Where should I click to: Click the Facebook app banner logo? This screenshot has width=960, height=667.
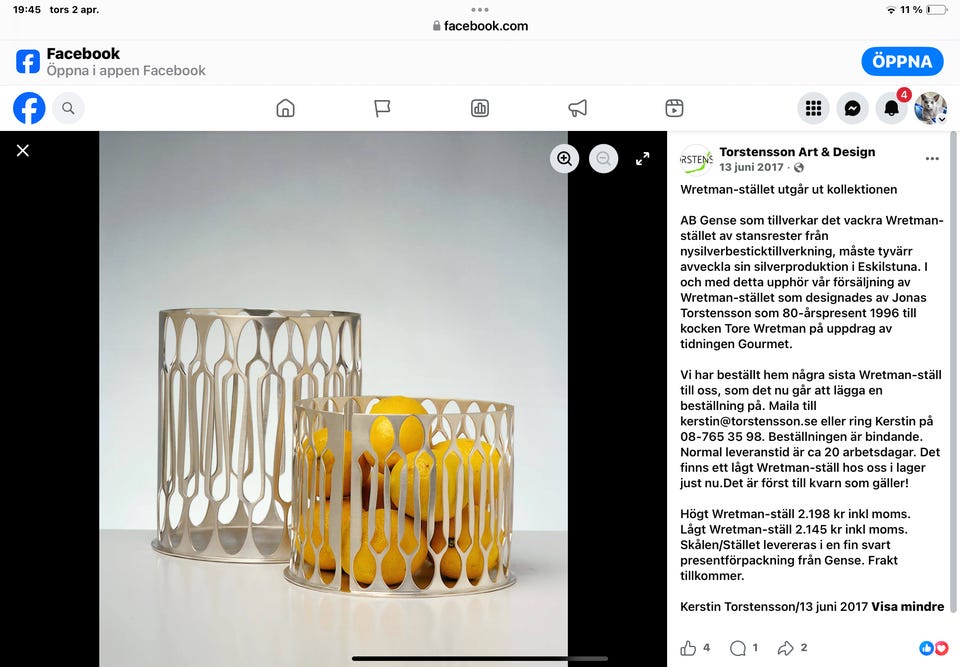[x=28, y=61]
